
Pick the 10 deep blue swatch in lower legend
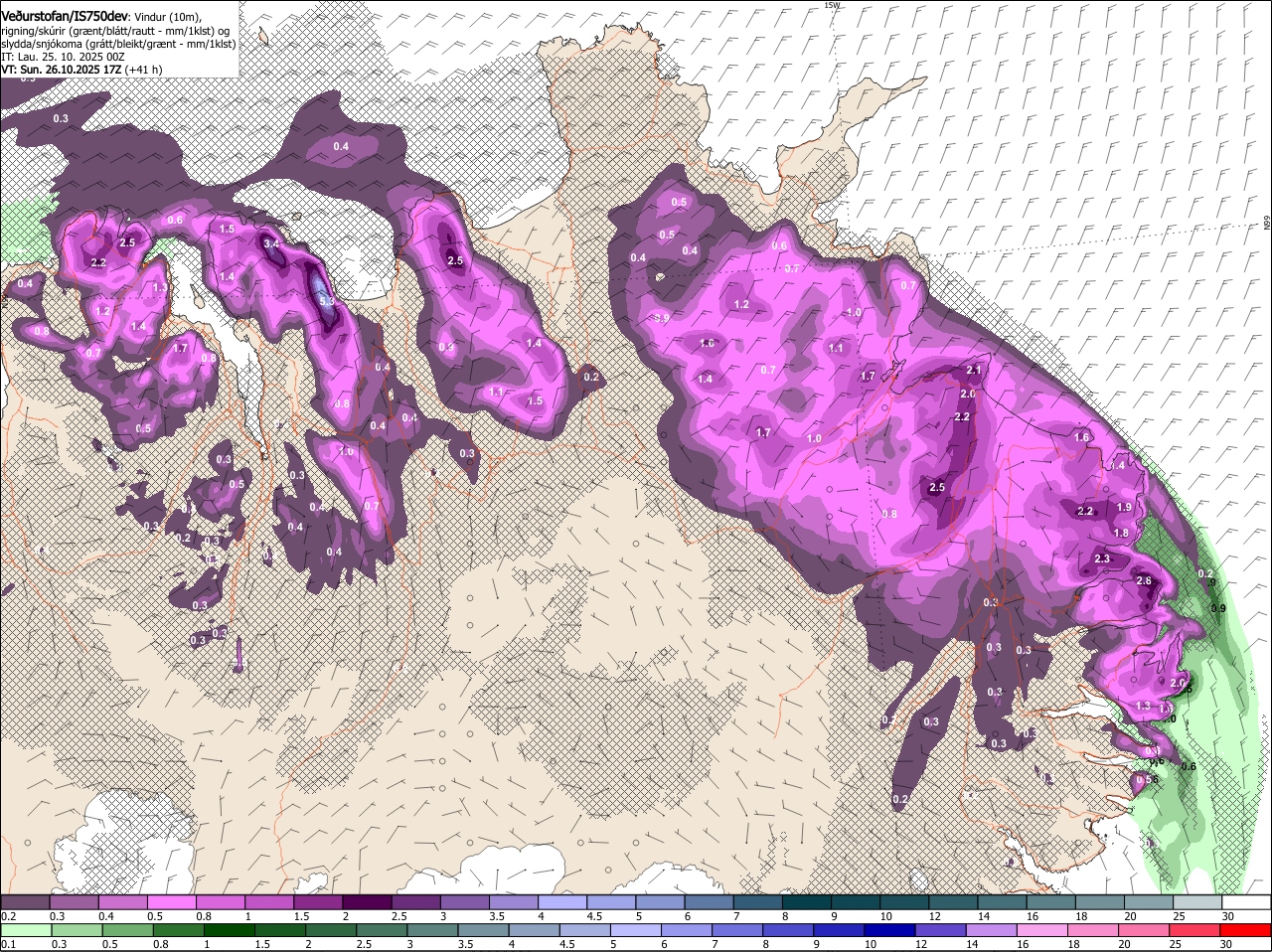coord(890,931)
